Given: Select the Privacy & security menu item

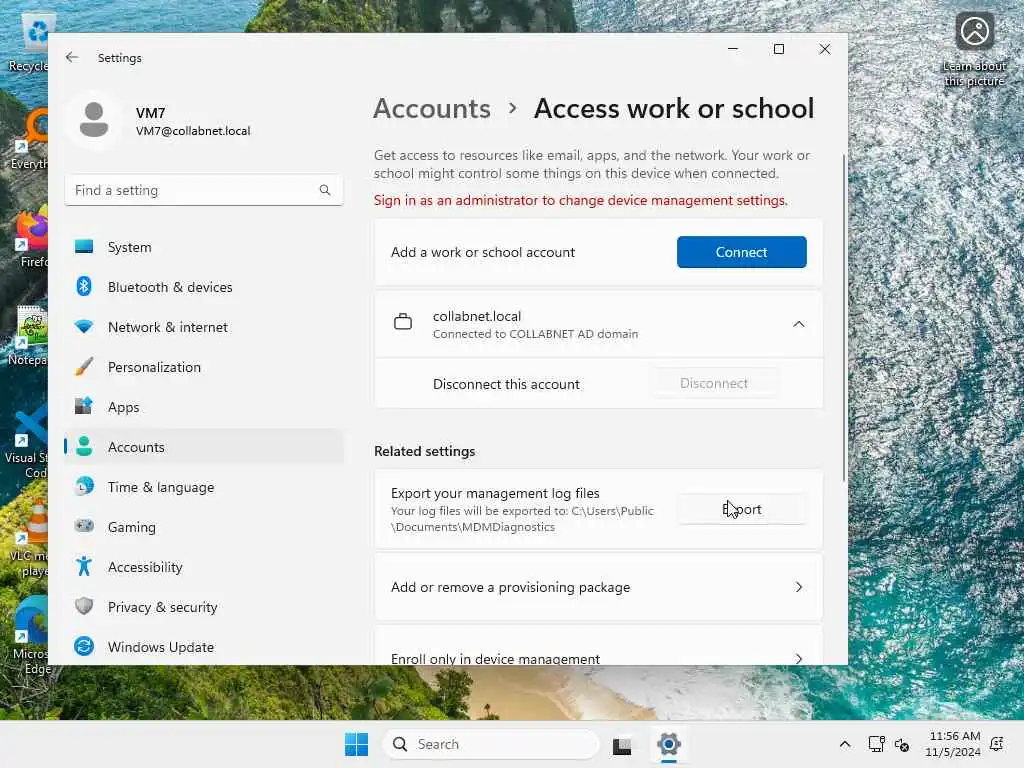Looking at the screenshot, I should click(x=203, y=607).
